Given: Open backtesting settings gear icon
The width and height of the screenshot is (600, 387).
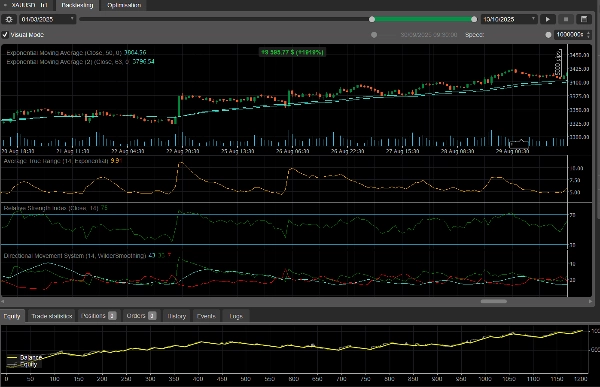Looking at the screenshot, I should (9, 19).
